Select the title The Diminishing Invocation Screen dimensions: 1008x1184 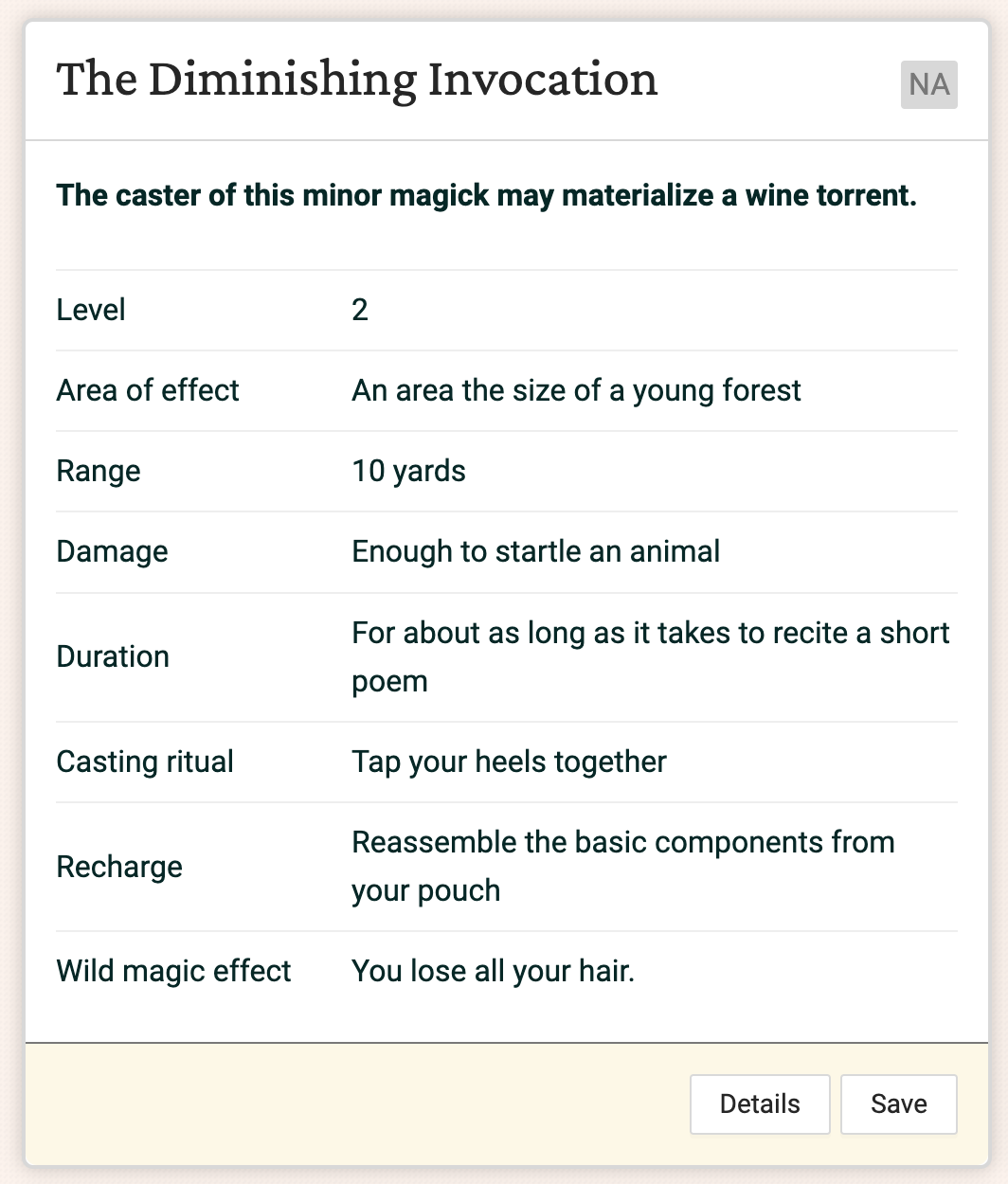coord(356,79)
